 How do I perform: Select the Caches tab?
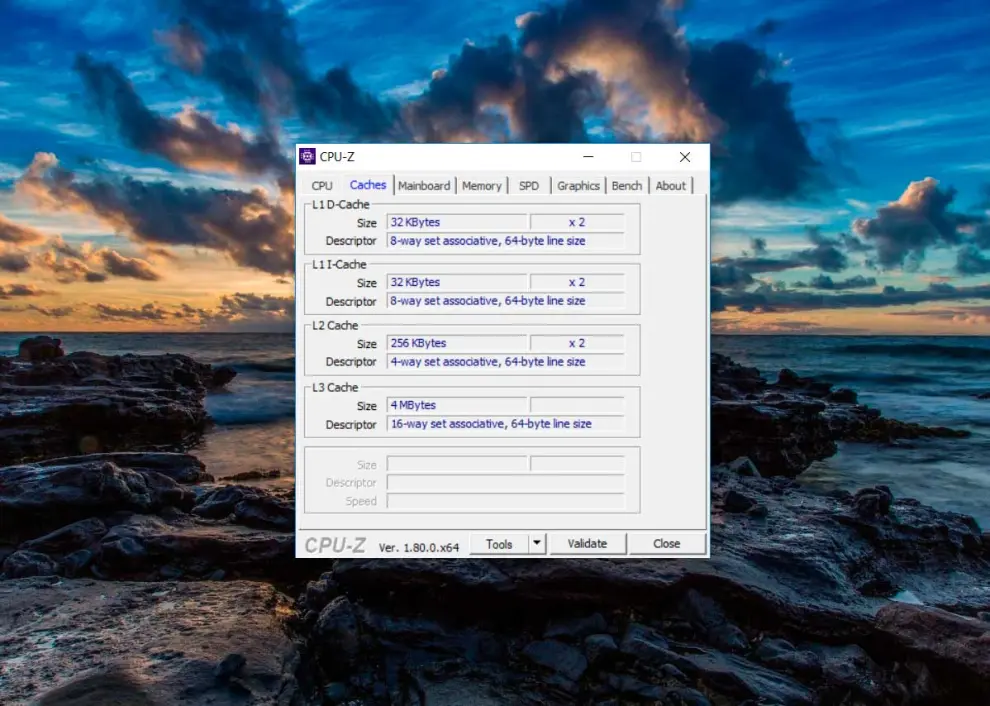[368, 185]
